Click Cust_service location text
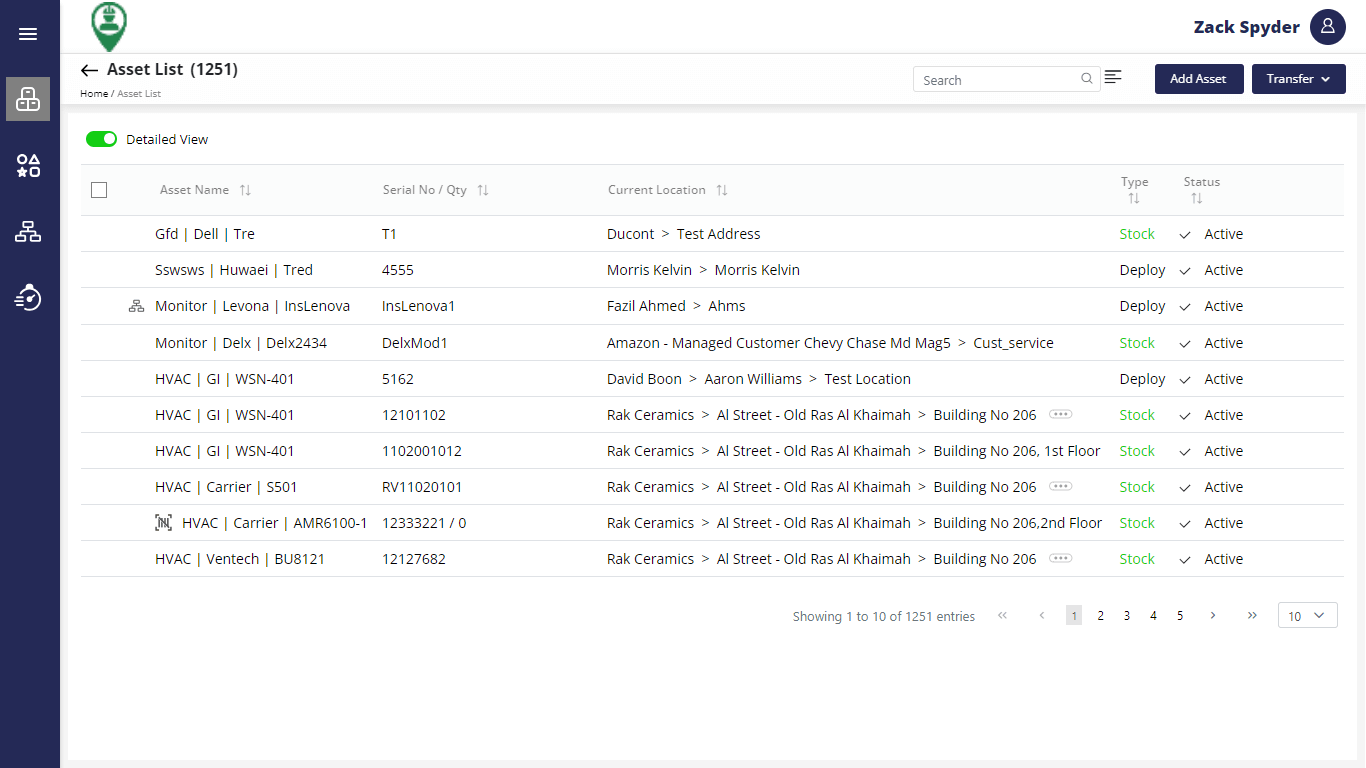Viewport: 1366px width, 768px height. [x=1013, y=343]
